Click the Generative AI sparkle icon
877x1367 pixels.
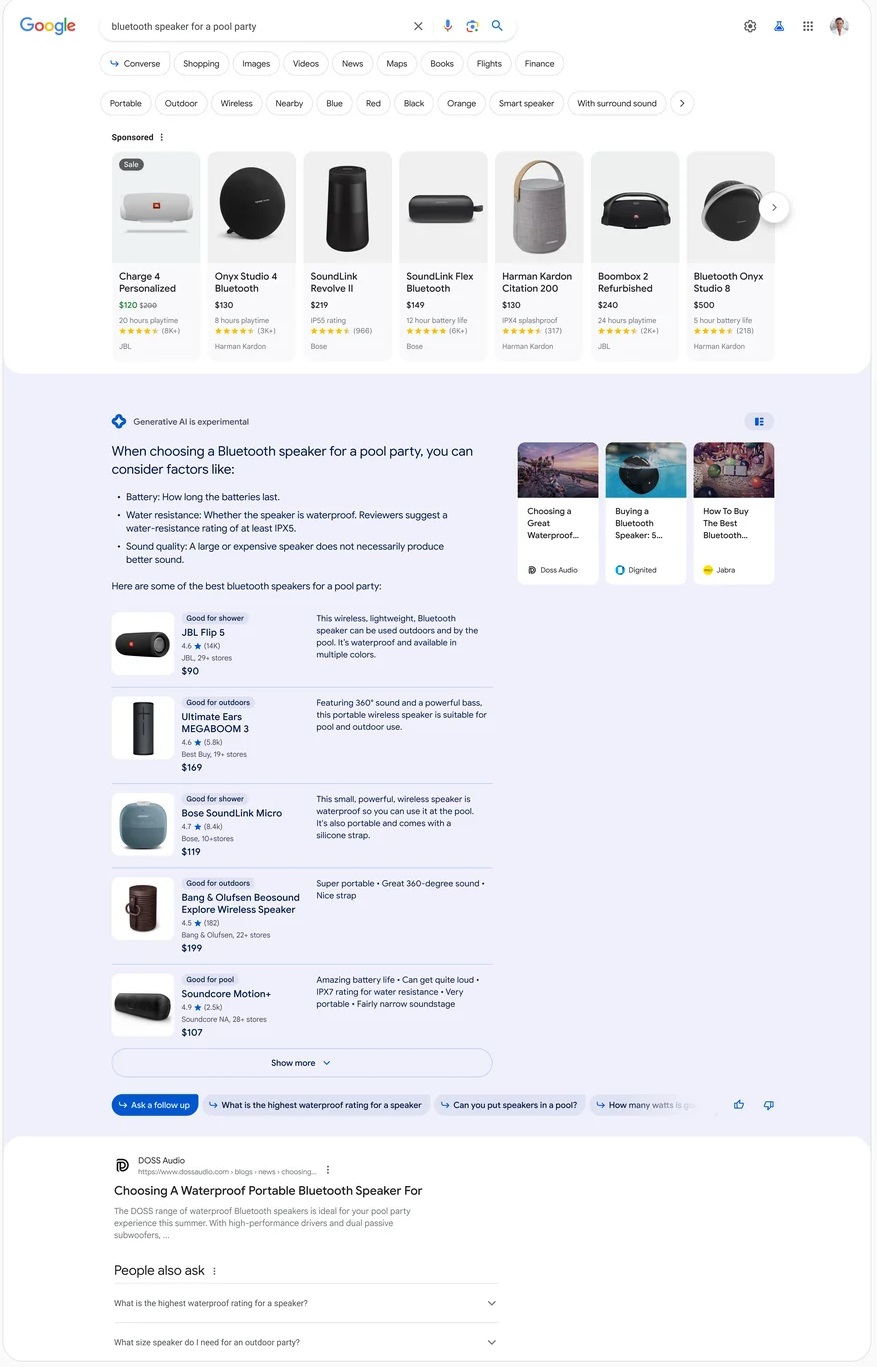click(119, 421)
